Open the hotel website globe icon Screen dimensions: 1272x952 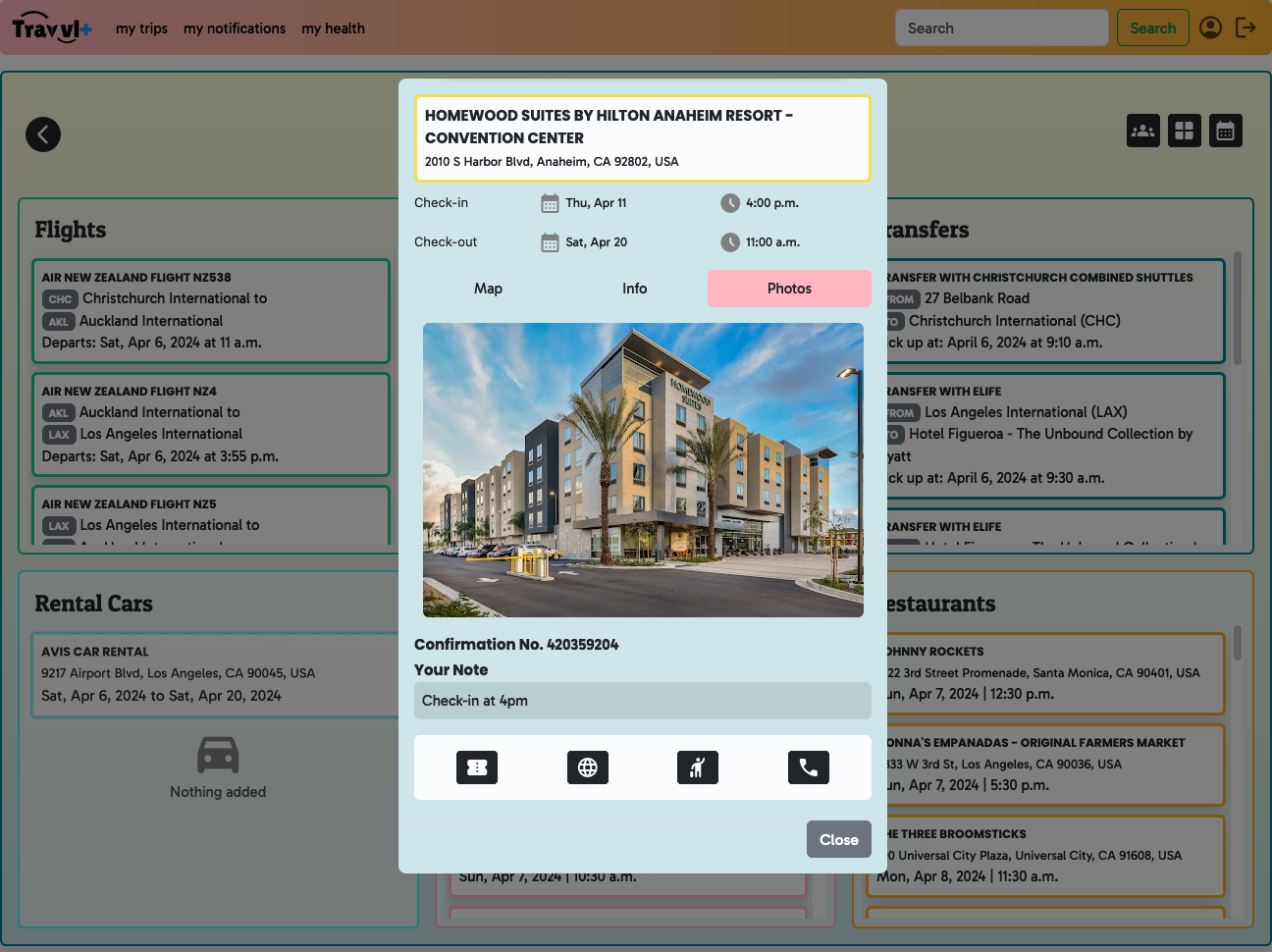[588, 767]
